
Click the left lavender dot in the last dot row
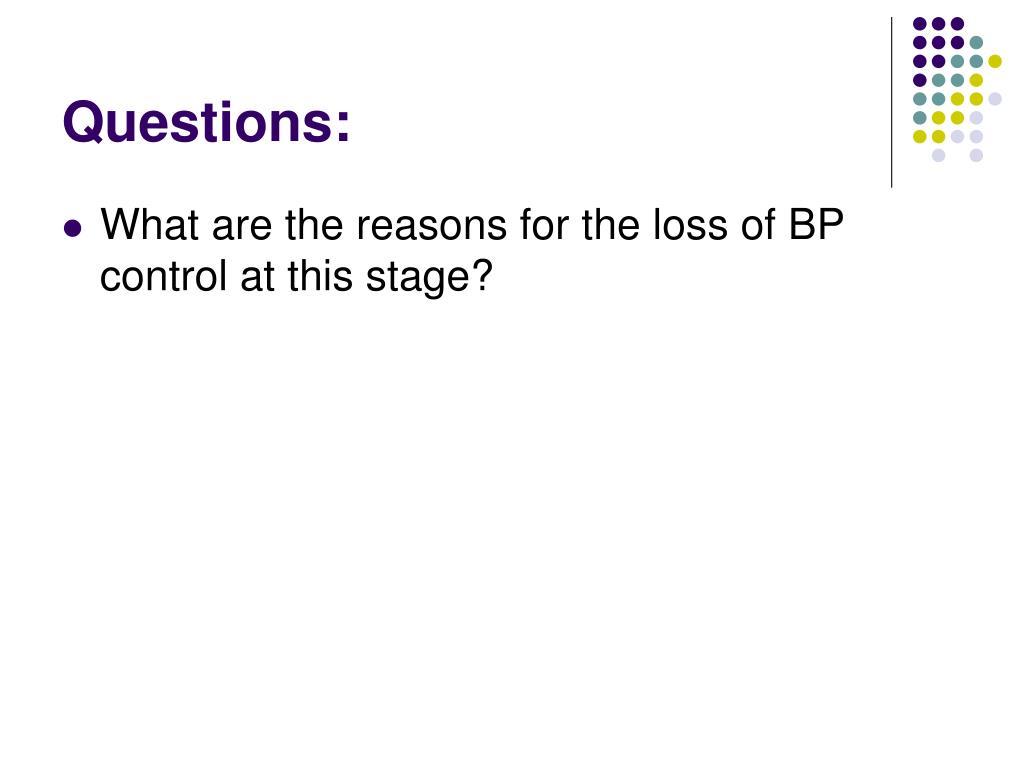pyautogui.click(x=938, y=155)
